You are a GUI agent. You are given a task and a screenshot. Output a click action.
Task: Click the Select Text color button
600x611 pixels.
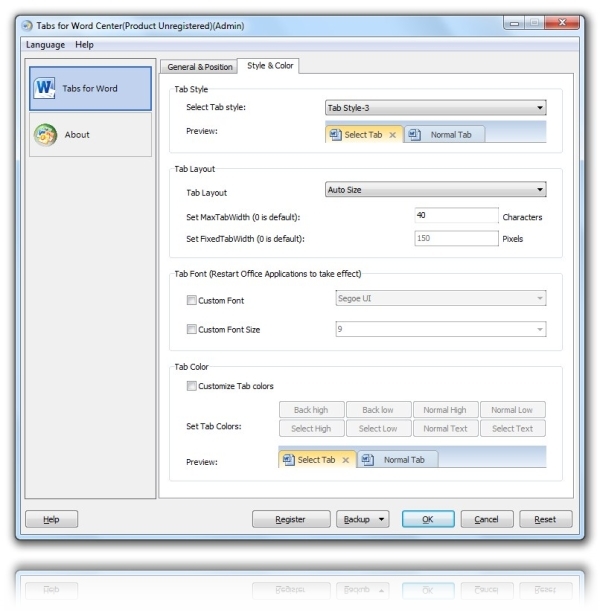point(512,429)
